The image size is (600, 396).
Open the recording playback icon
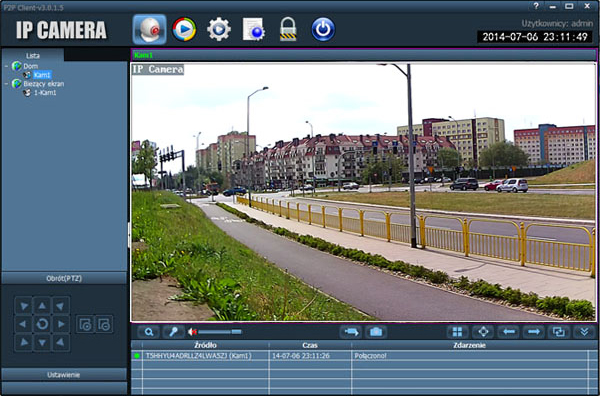pyautogui.click(x=184, y=29)
